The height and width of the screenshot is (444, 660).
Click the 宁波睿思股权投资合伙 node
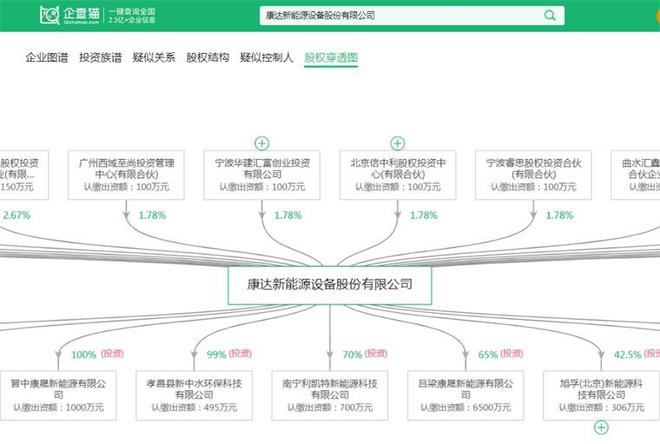[x=533, y=175]
